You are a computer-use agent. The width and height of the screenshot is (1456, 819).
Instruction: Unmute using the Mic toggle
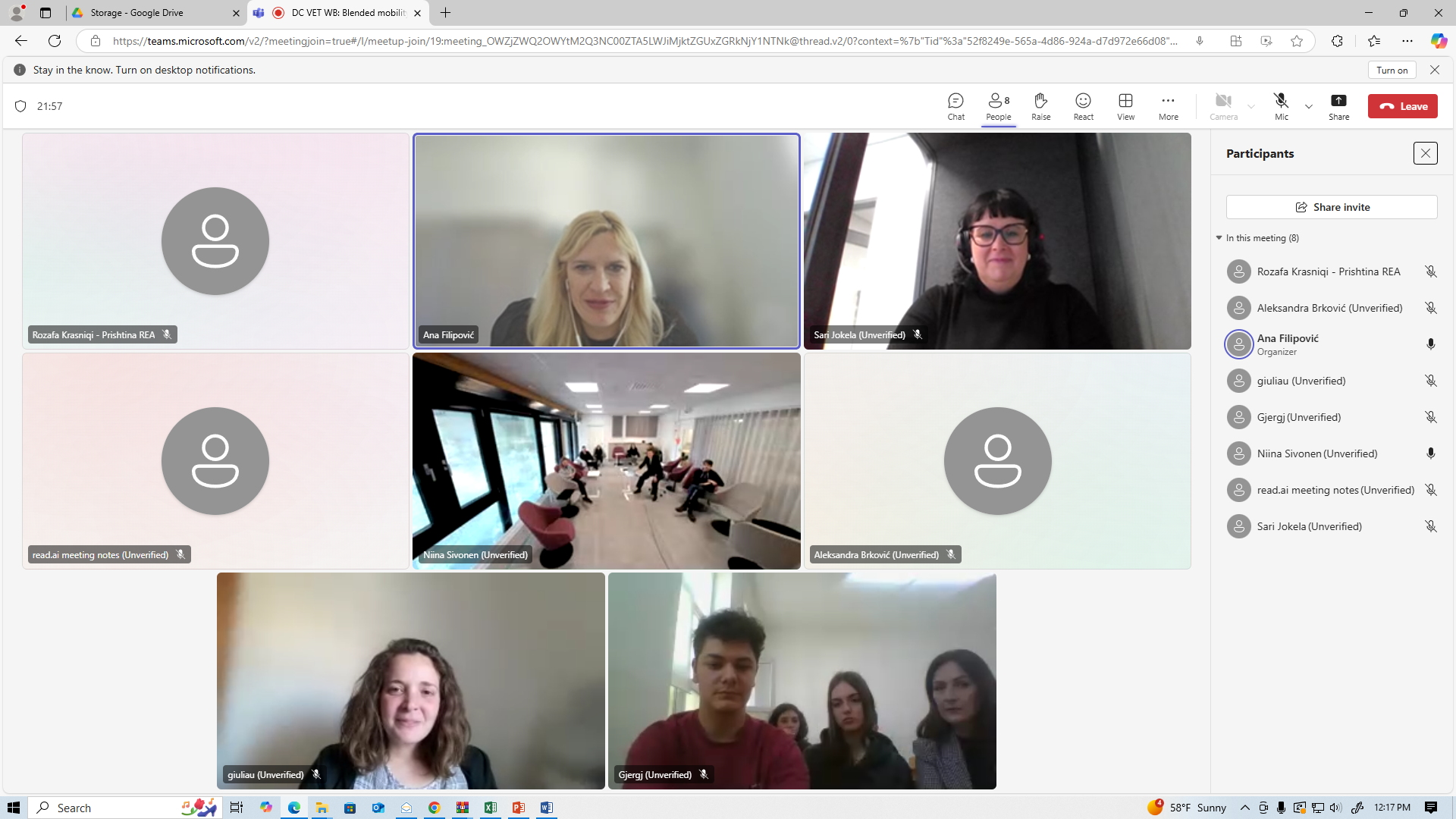click(1281, 105)
